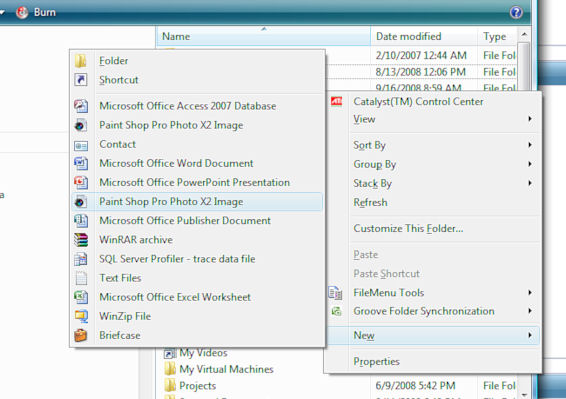Click the Word Document icon
Viewport: 566px width, 399px height.
81,163
